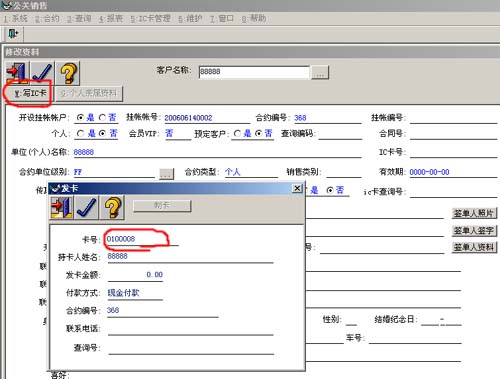Click the 合约单位级别 field showing FF
The width and height of the screenshot is (500, 379).
tap(114, 172)
